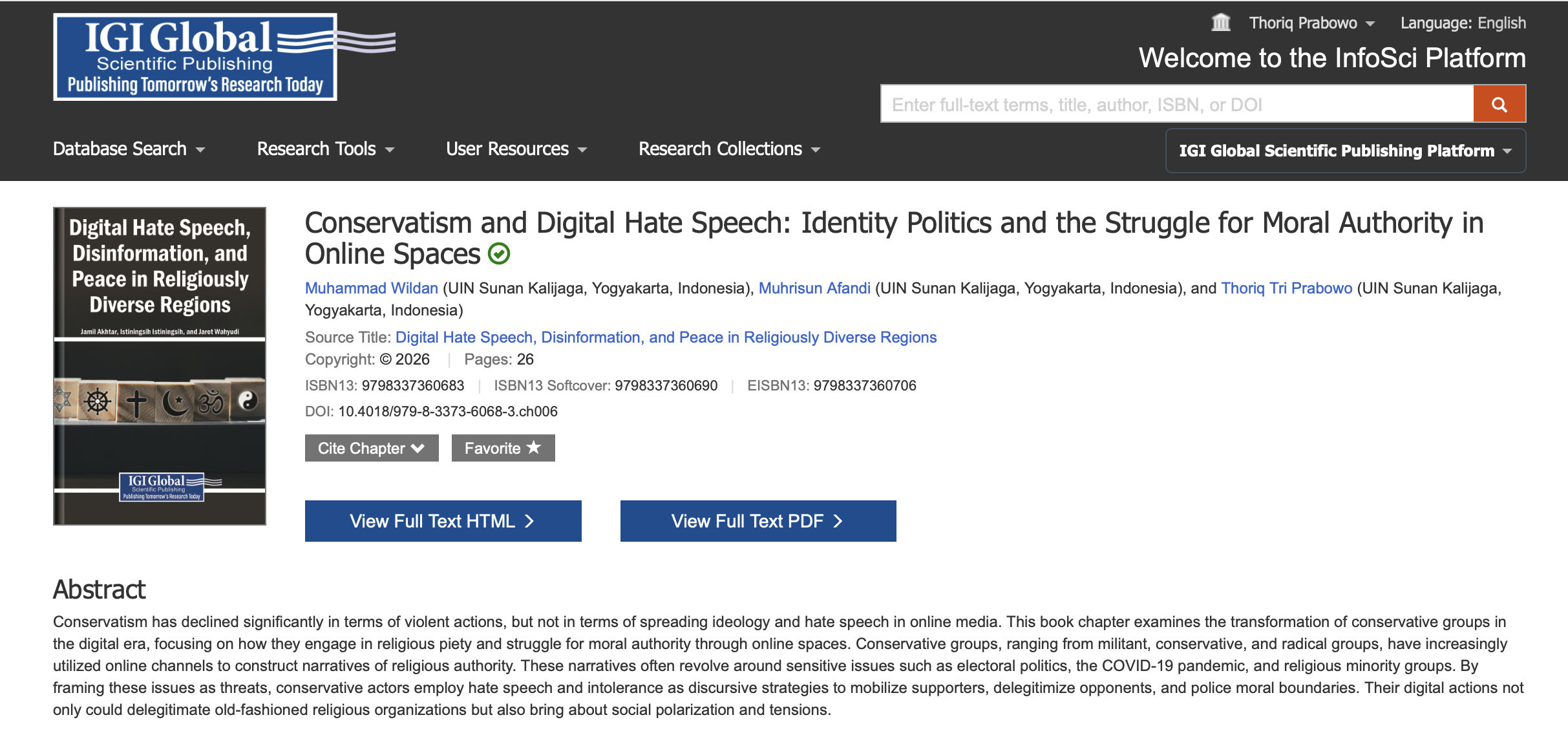Open IGI Global Scientific Publishing Platform dropdown
Screen dimensions: 1568x746
coord(1346,151)
